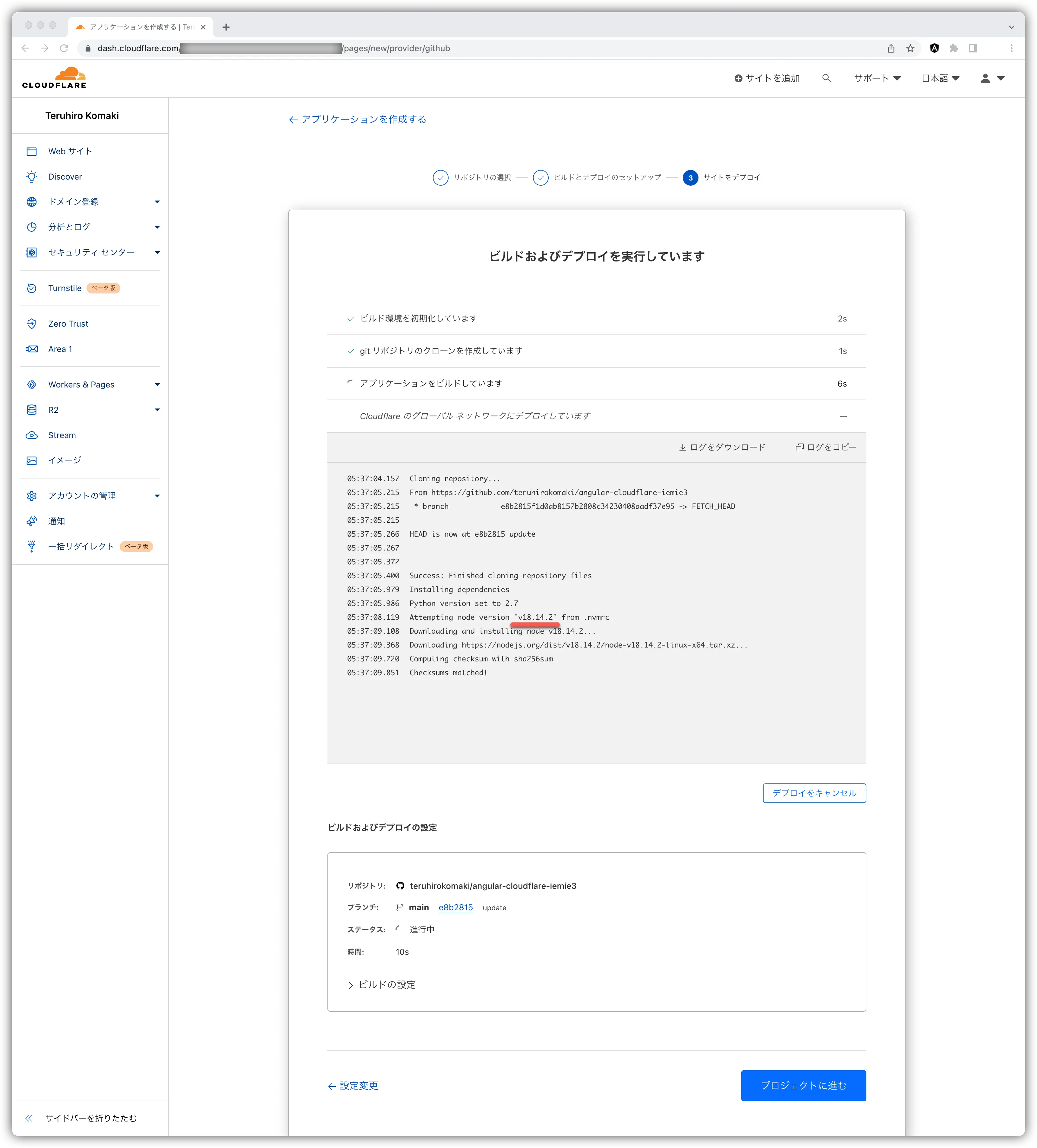Cancel deployment with デプロイをキャンセル
Viewport: 1037px width, 1148px height.
click(814, 793)
